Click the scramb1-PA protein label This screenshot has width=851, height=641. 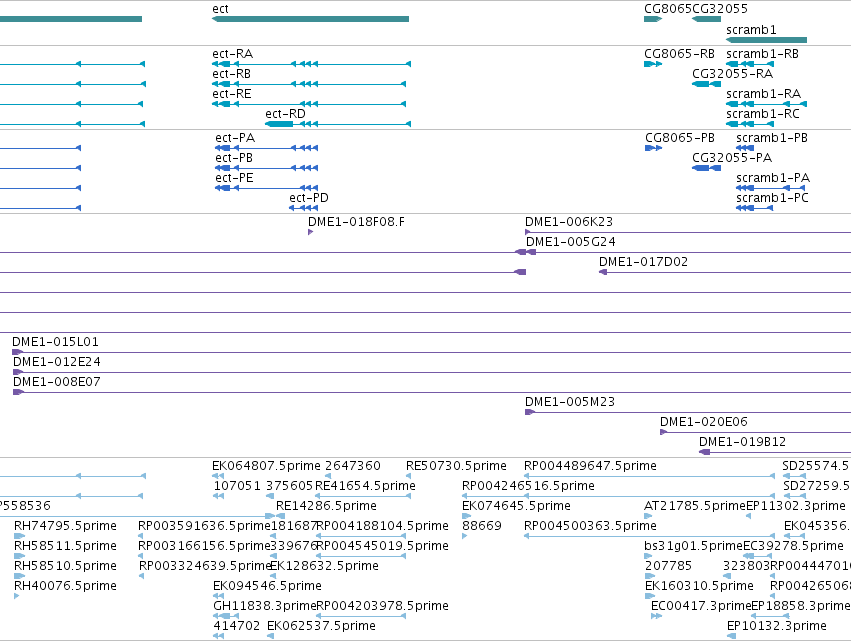pos(773,178)
